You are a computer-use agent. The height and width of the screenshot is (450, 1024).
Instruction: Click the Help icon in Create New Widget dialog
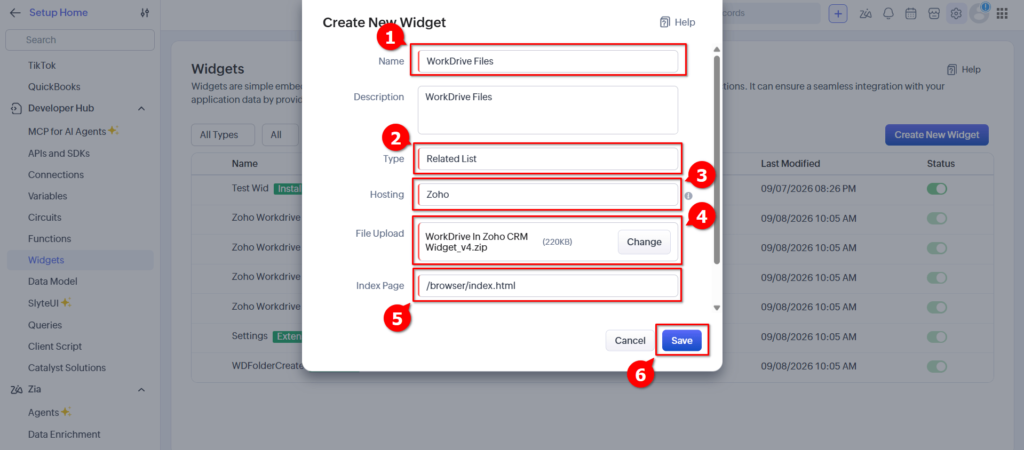coord(665,22)
